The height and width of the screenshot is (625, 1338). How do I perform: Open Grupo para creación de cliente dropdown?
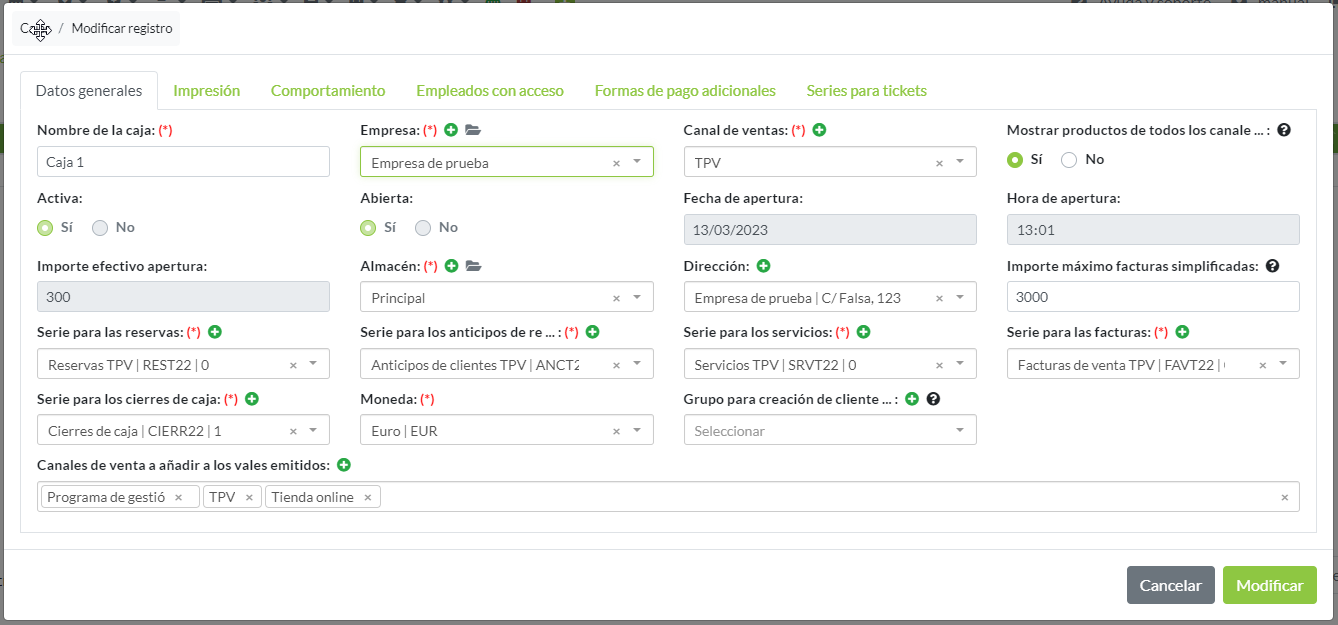tap(959, 430)
